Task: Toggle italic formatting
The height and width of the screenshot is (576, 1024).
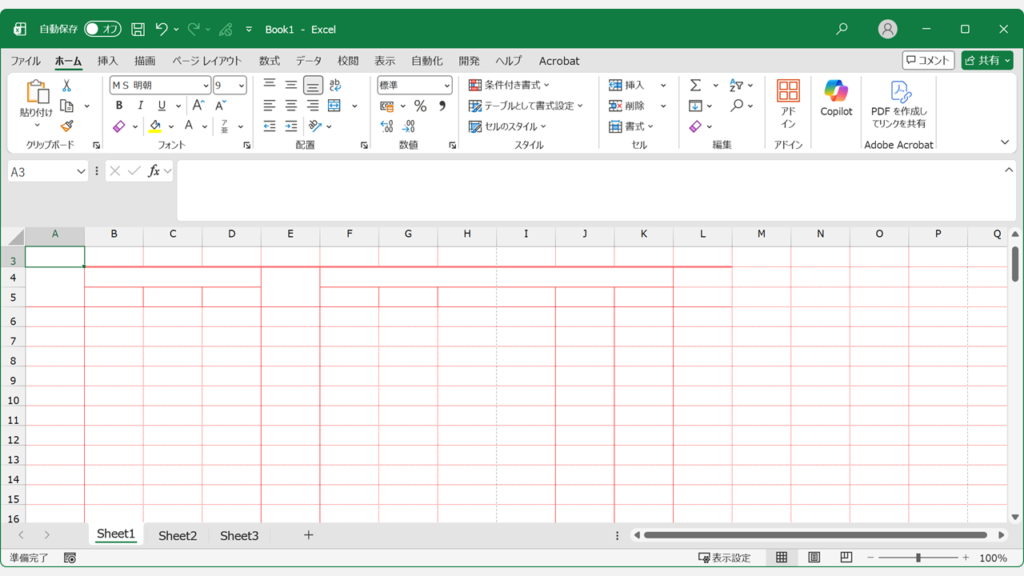Action: (x=139, y=106)
